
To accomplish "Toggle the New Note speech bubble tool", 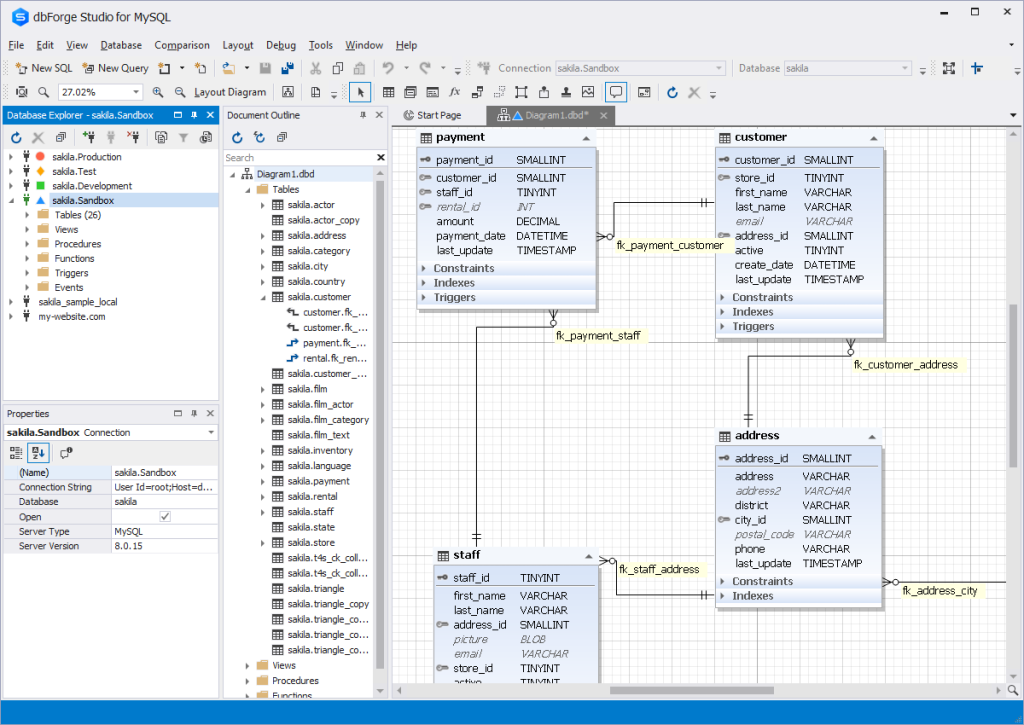I will pyautogui.click(x=616, y=92).
